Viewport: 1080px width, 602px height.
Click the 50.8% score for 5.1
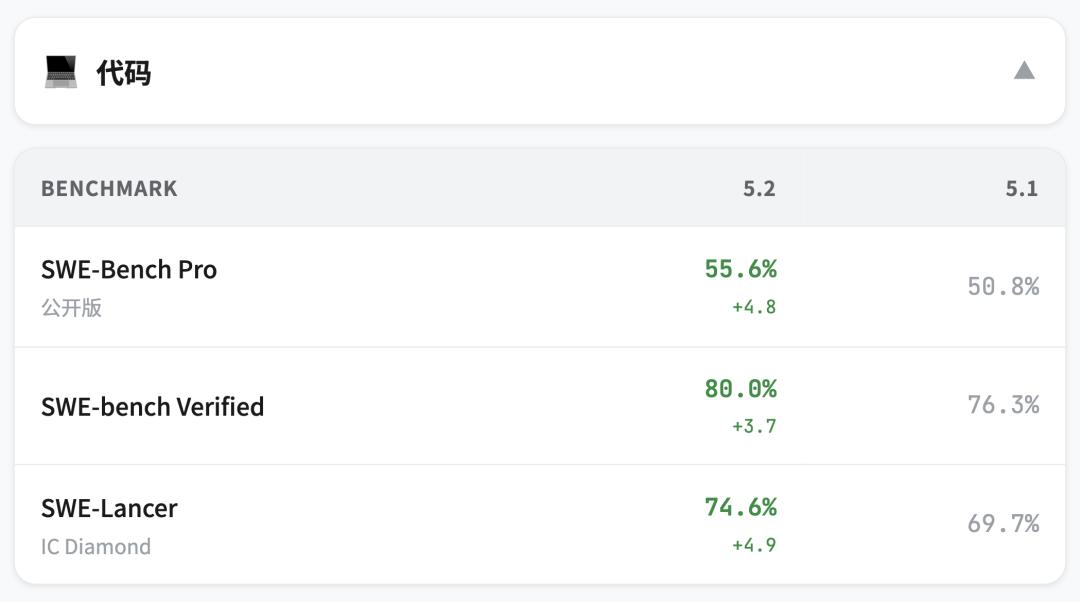tap(1003, 287)
